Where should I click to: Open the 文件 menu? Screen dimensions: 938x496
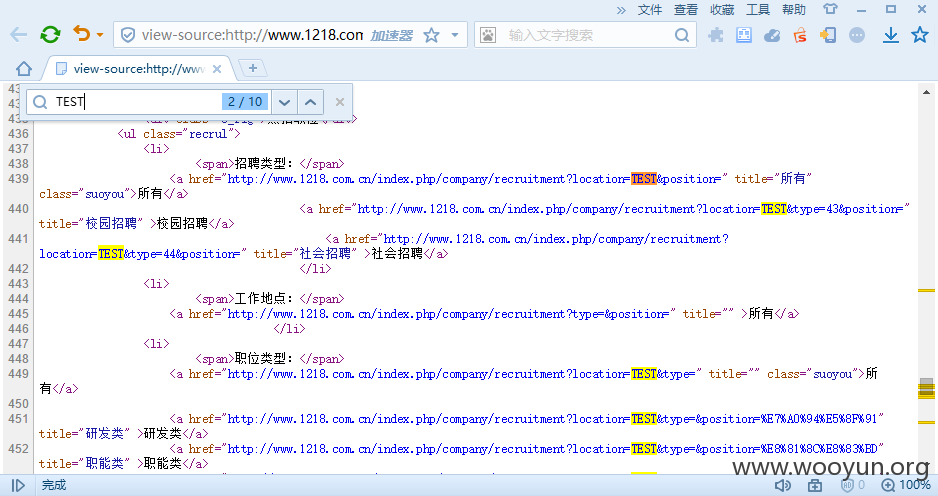(650, 10)
